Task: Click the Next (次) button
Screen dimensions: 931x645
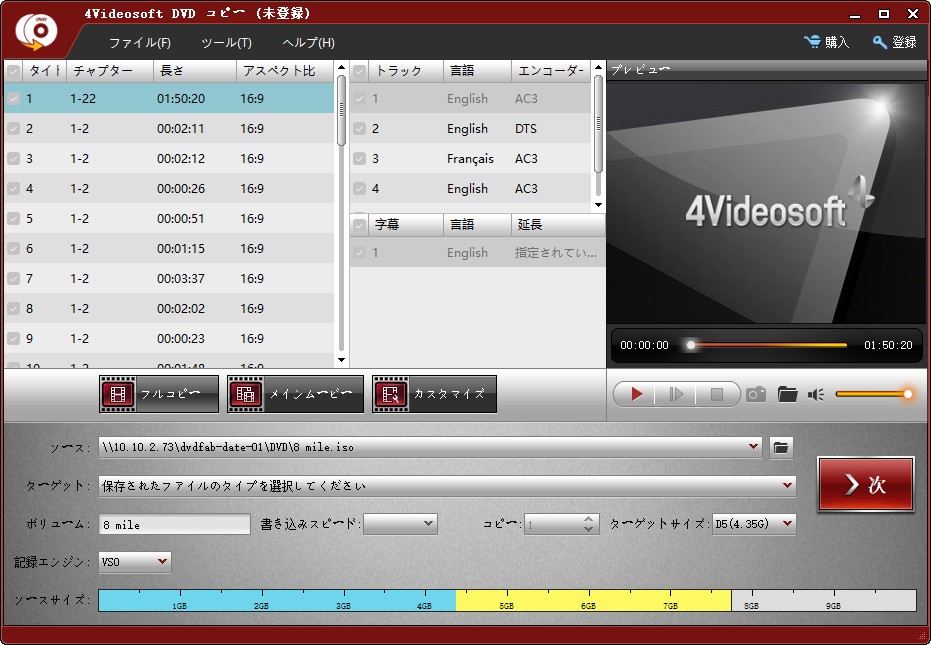Action: (866, 484)
